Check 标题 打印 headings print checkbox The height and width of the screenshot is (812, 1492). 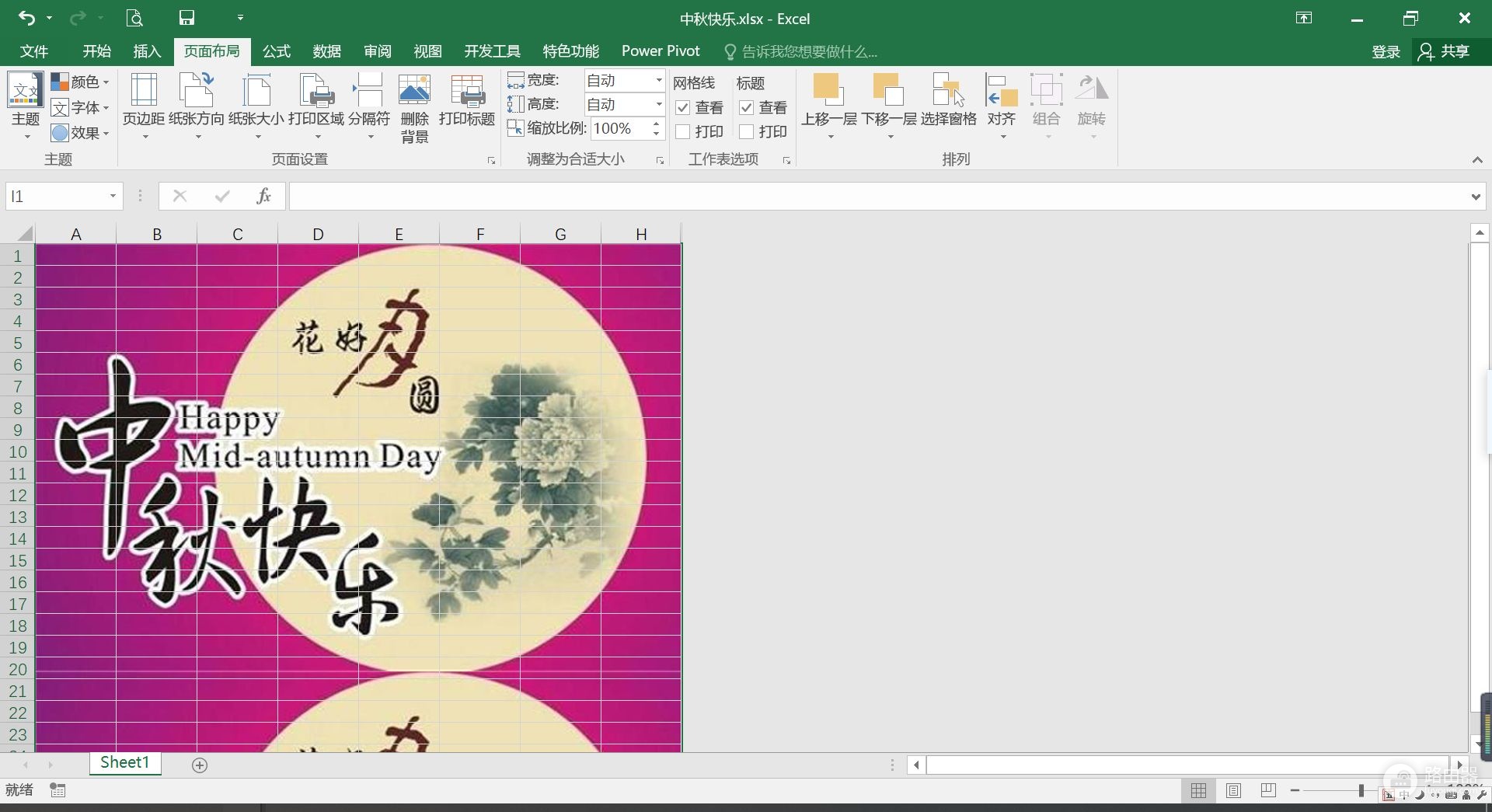(x=747, y=131)
